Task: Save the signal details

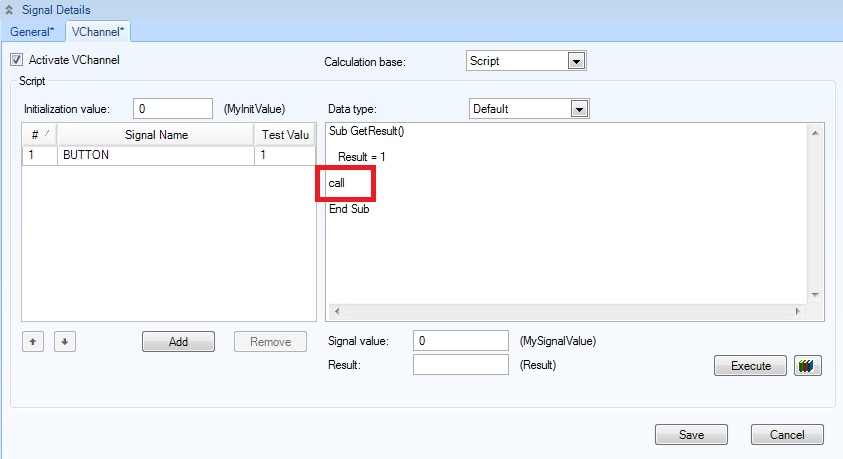Action: (x=691, y=435)
